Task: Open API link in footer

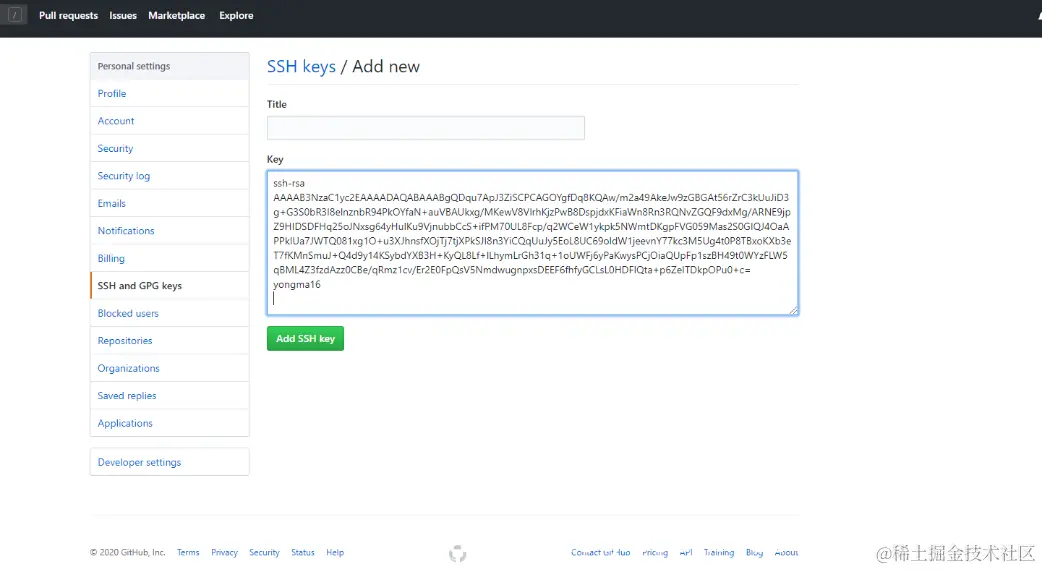Action: [x=686, y=553]
